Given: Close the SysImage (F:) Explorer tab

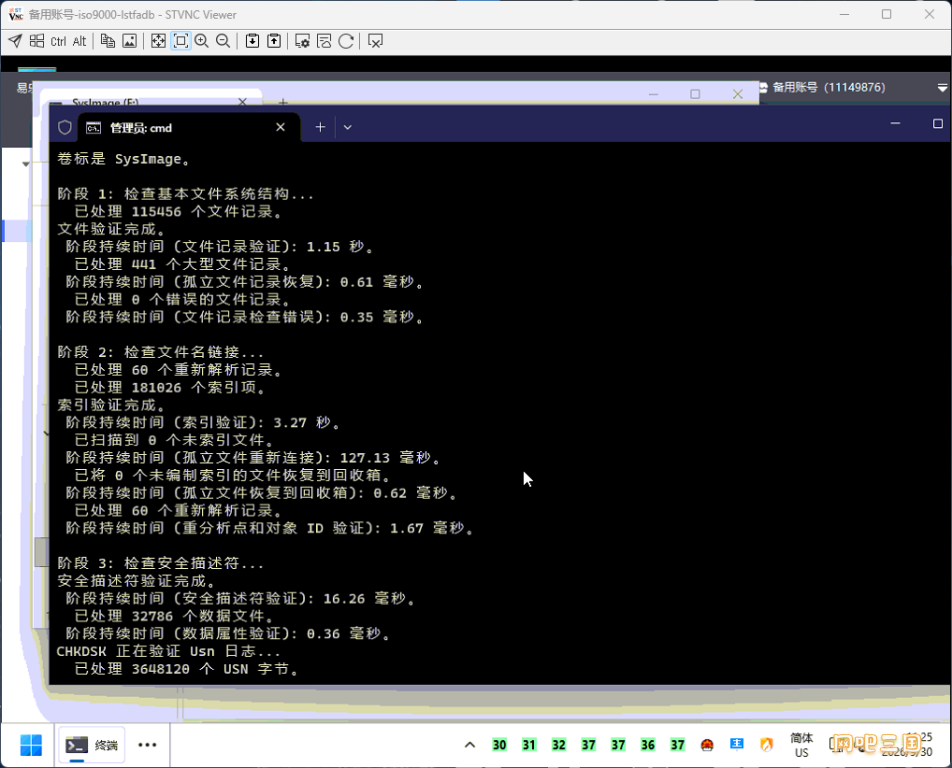Looking at the screenshot, I should [242, 101].
